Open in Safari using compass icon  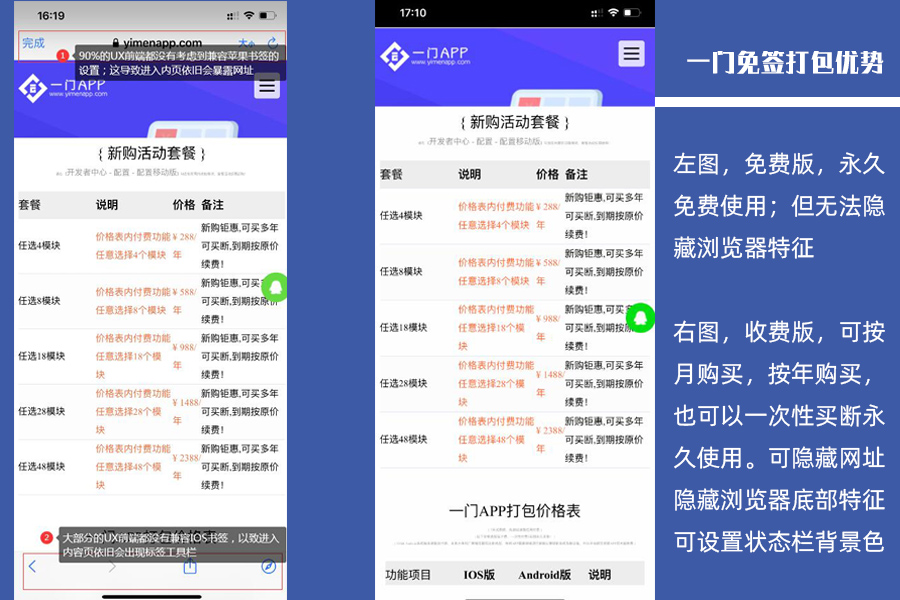pos(268,567)
